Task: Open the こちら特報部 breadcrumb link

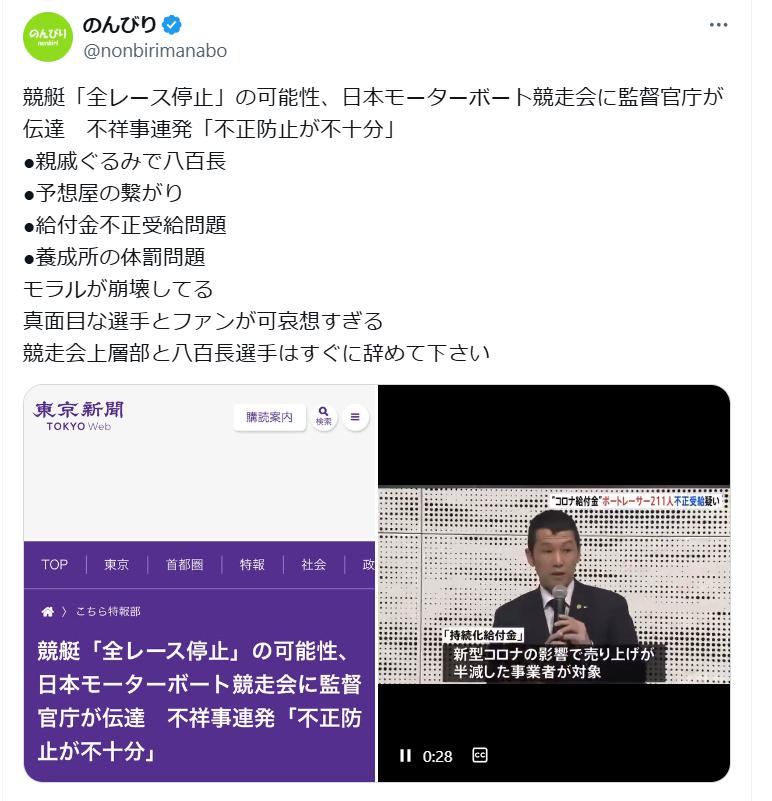Action: [x=108, y=611]
